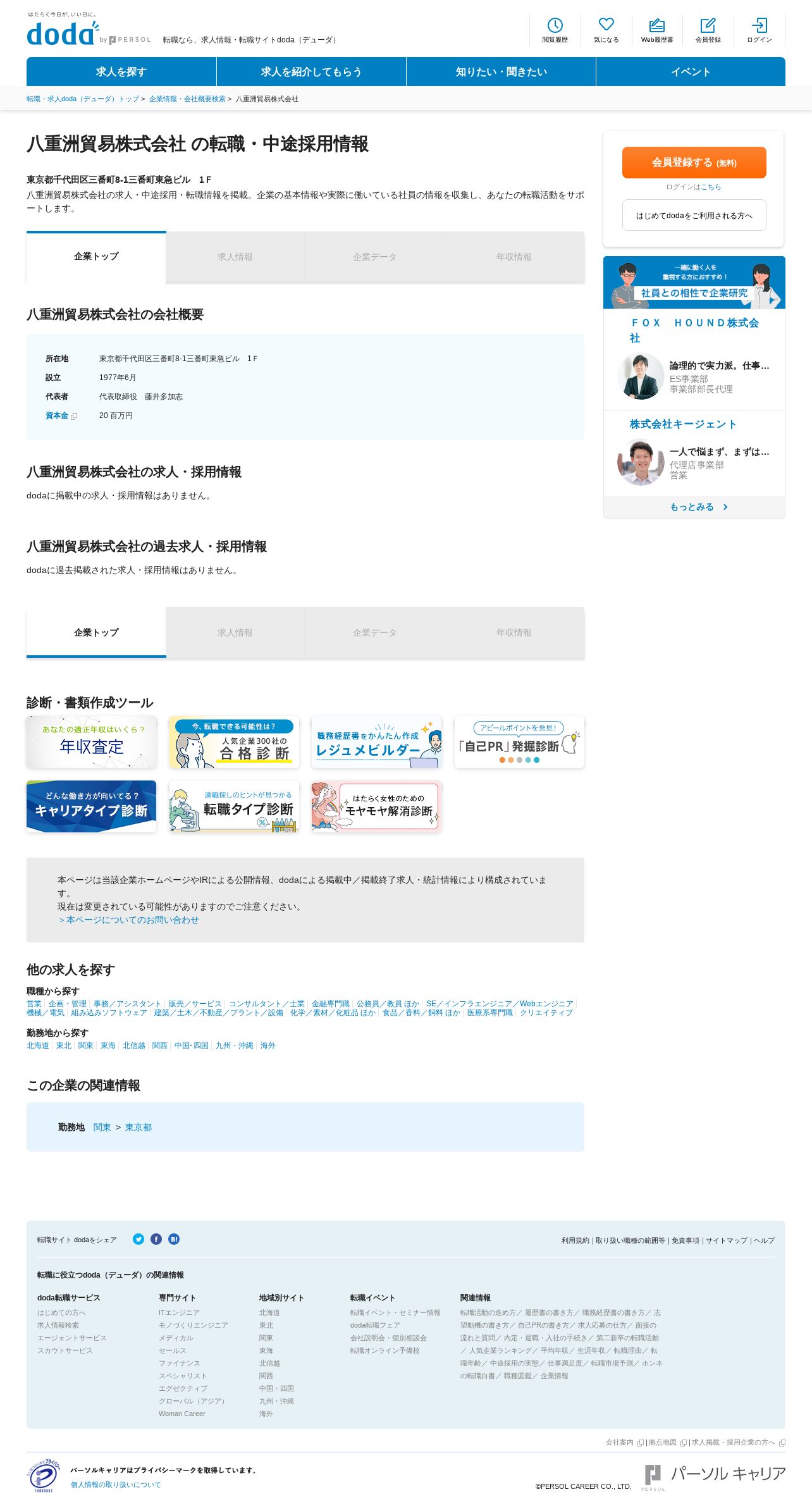Click ITエンジニア under 専門サイト
The image size is (812, 1499).
point(179,1312)
